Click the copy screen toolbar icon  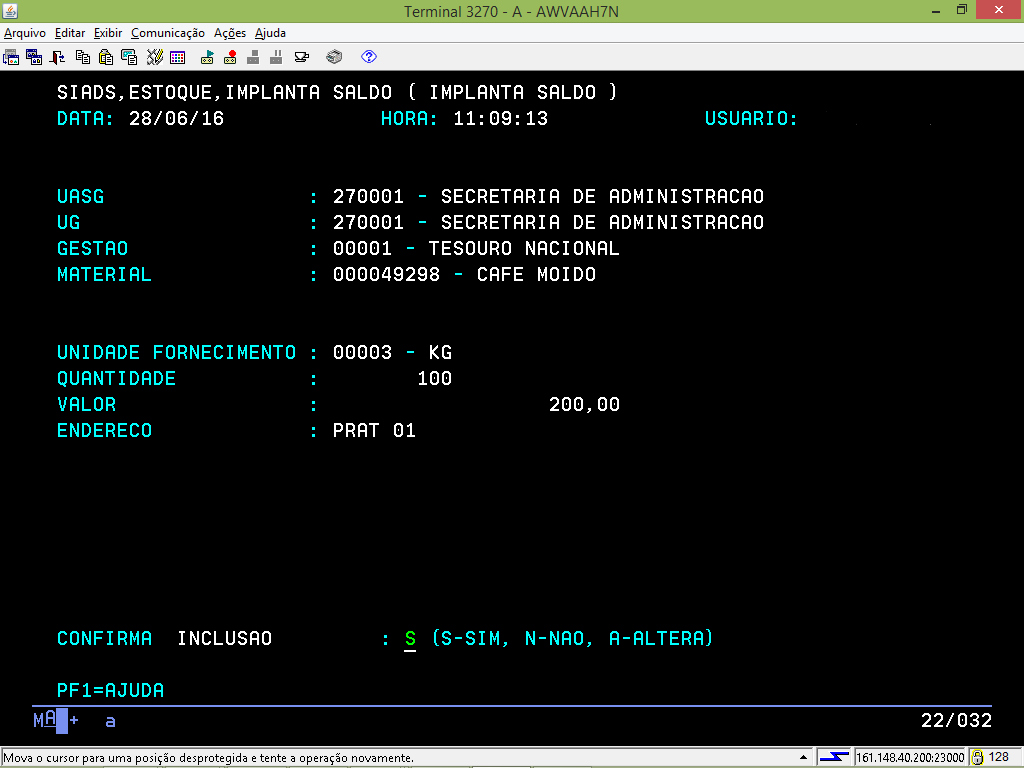click(x=129, y=57)
